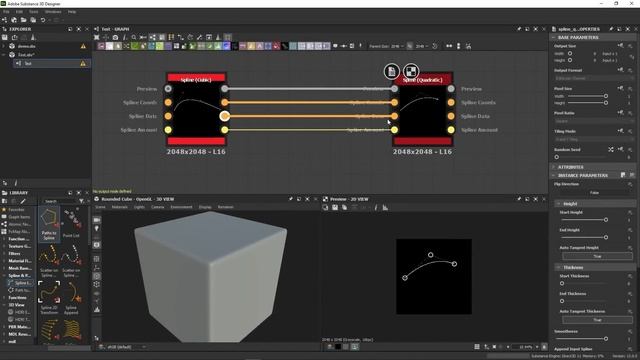Screen dimensions: 640x360
Task: Collapse the Base Parameters section
Action: (553, 37)
